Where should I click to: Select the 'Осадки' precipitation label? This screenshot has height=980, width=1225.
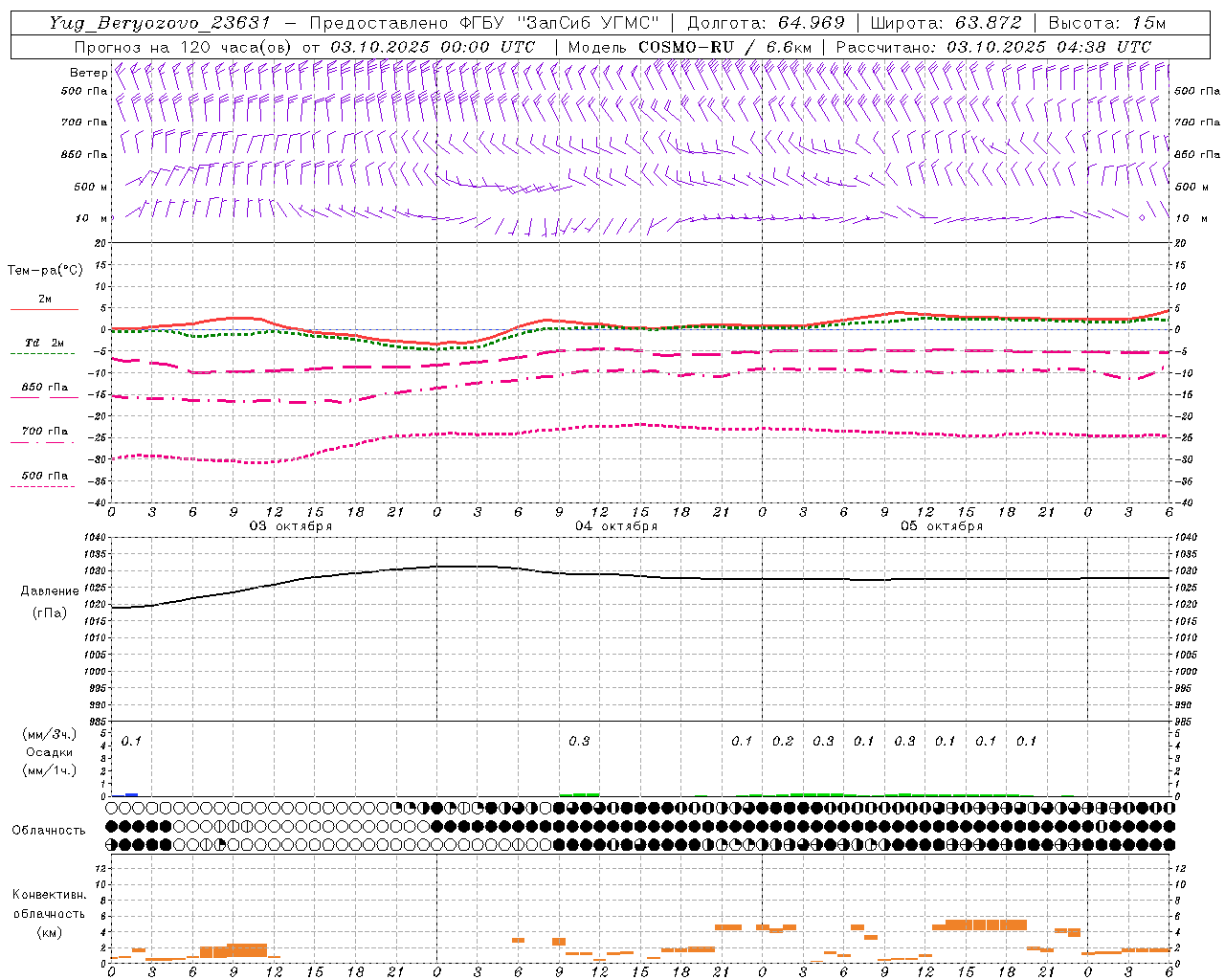pyautogui.click(x=50, y=752)
